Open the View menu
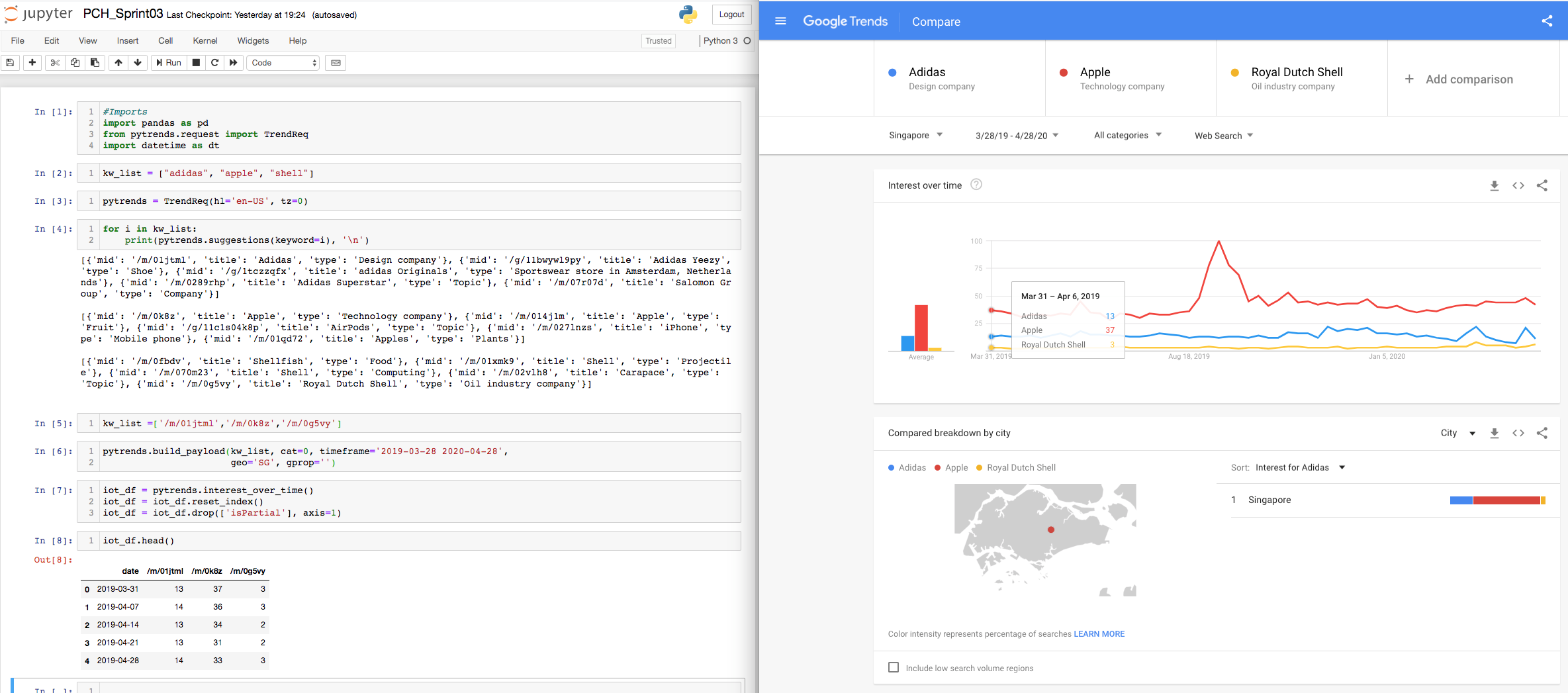 click(x=87, y=40)
